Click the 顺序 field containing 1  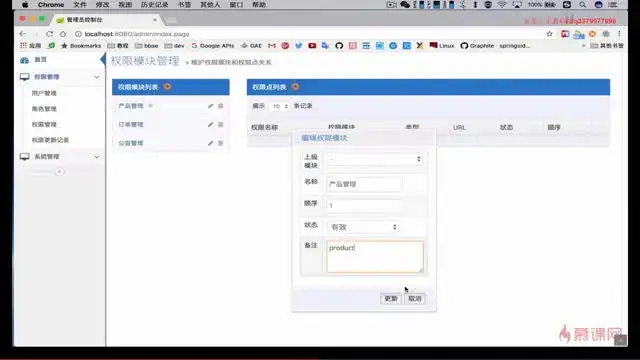[x=364, y=205]
